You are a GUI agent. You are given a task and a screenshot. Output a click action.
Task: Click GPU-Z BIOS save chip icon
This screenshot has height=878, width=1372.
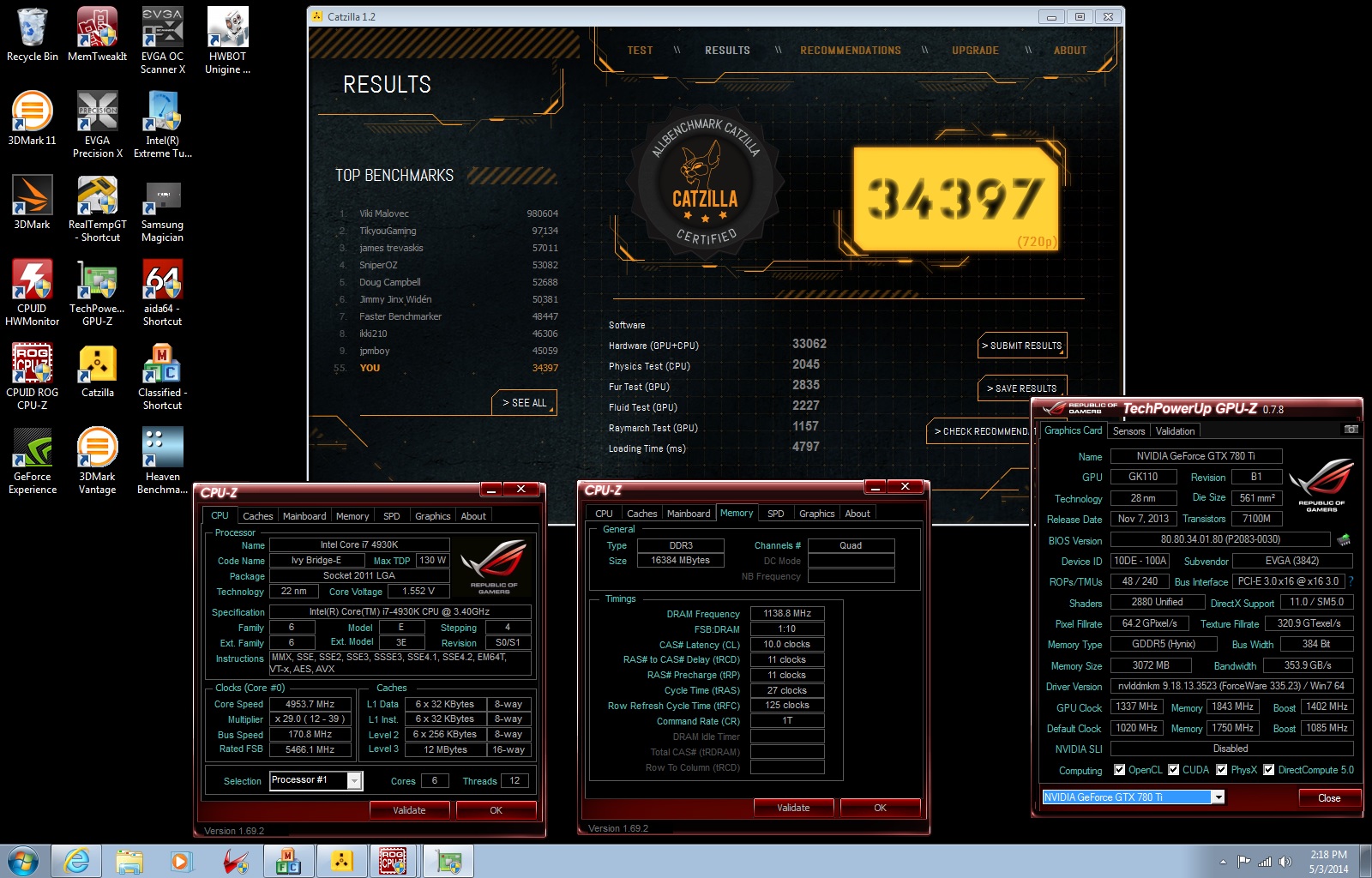point(1344,539)
